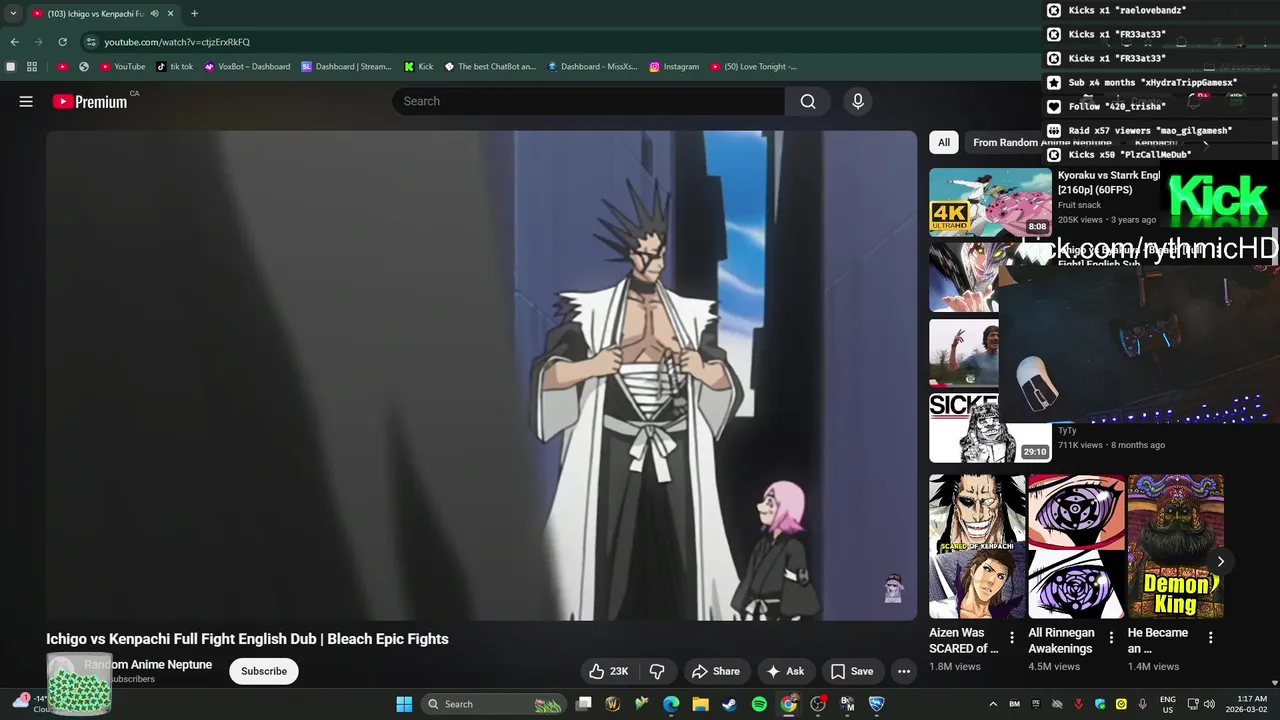
Task: Open a new tab with plus button
Action: [x=194, y=14]
